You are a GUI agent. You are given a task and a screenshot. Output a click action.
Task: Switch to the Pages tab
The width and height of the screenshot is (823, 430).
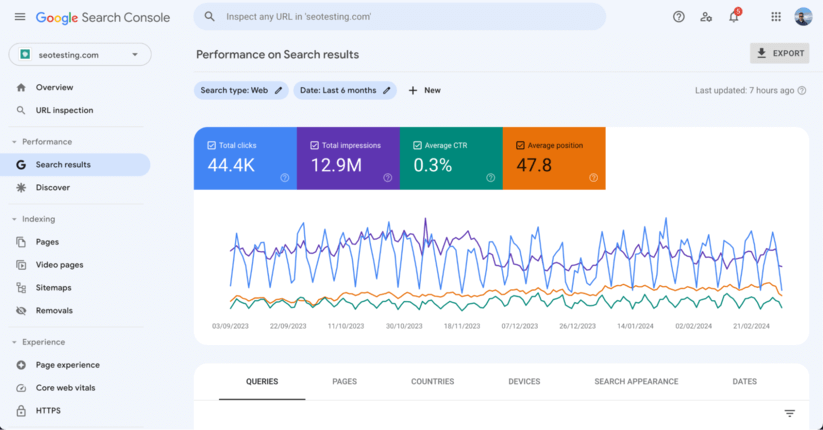tap(344, 381)
